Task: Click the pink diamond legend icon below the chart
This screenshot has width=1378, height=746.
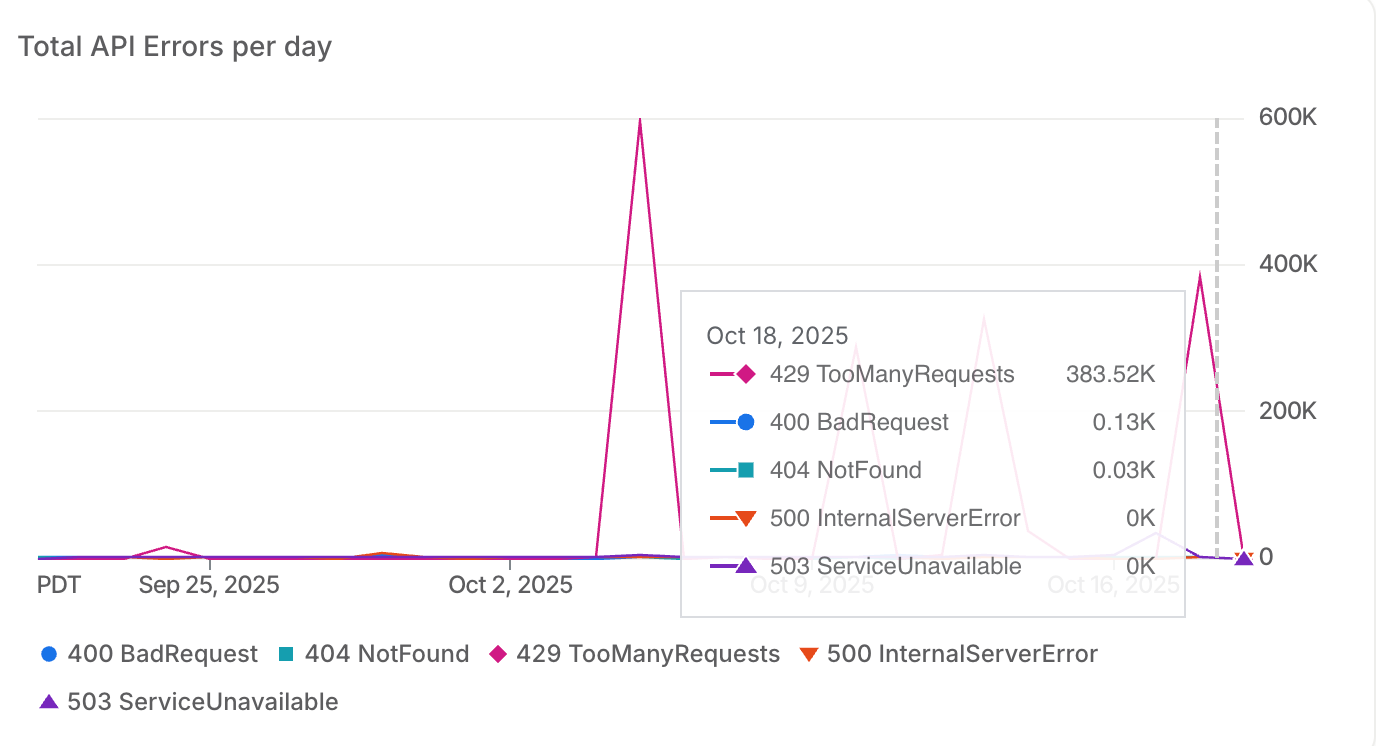Action: 497,654
